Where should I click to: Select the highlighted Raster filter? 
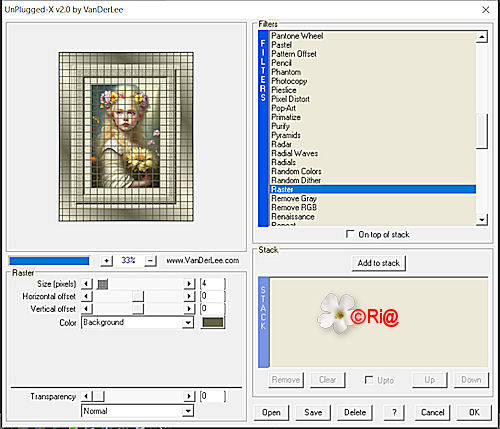pyautogui.click(x=373, y=189)
